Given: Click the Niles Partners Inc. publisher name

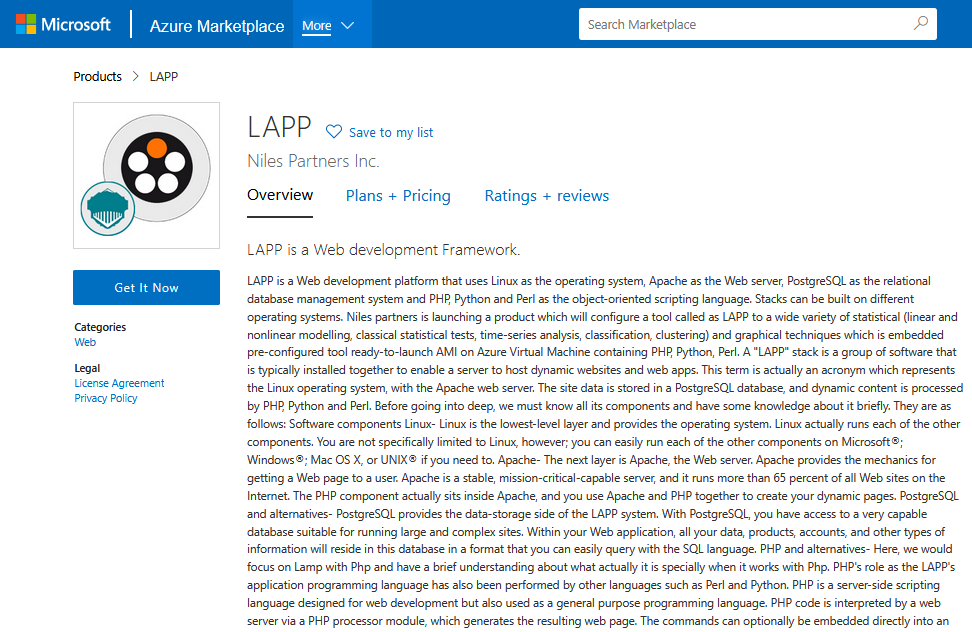Looking at the screenshot, I should point(313,161).
